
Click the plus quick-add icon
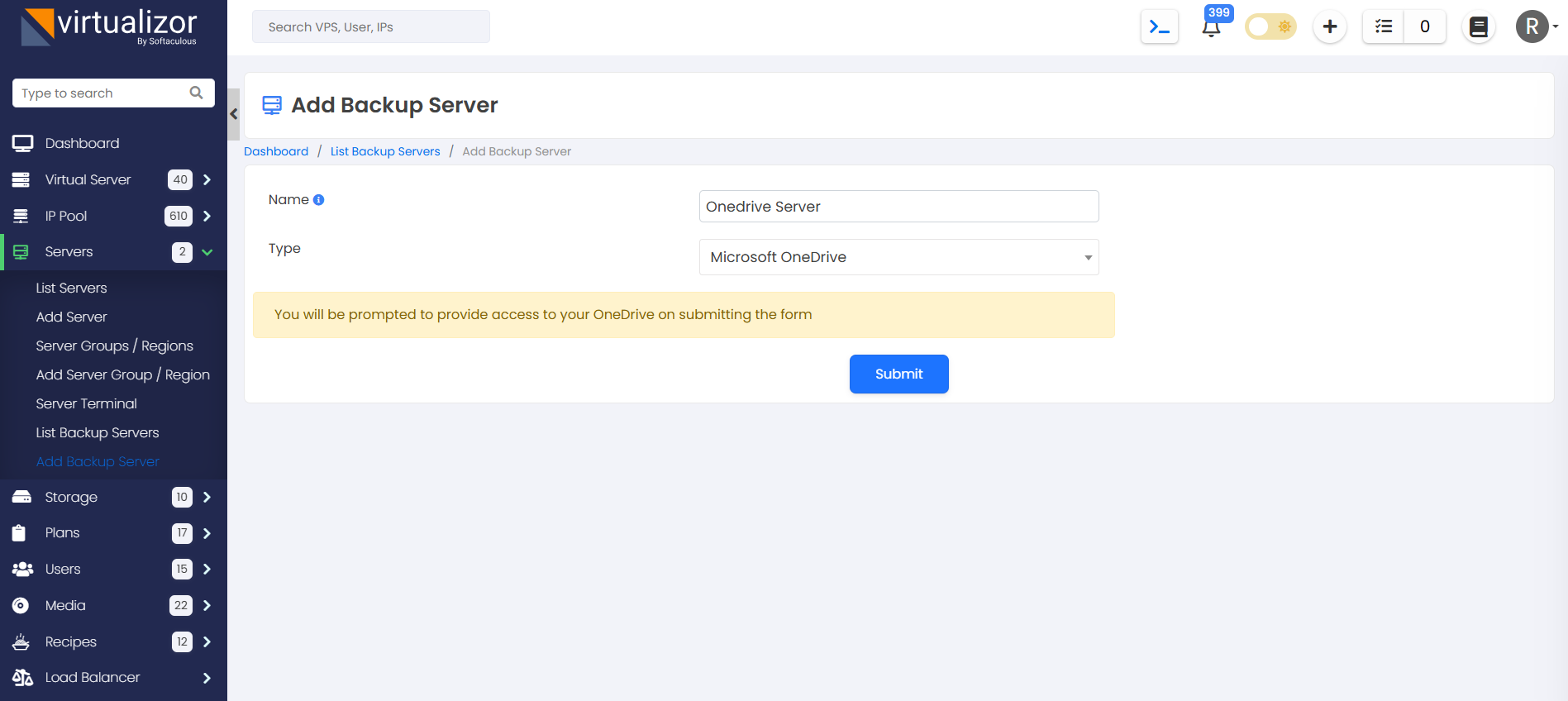point(1330,26)
